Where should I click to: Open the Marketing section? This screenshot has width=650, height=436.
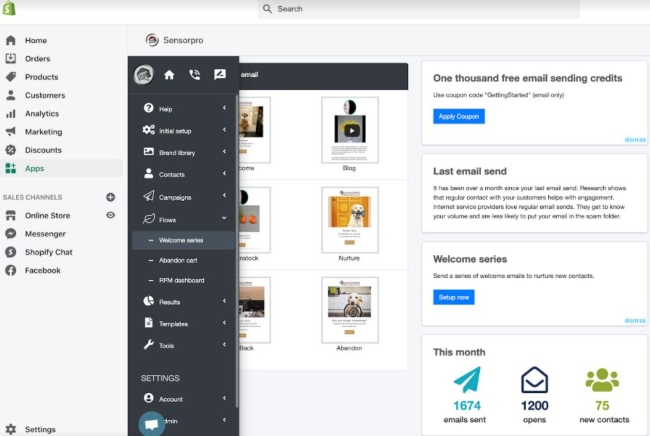[44, 131]
